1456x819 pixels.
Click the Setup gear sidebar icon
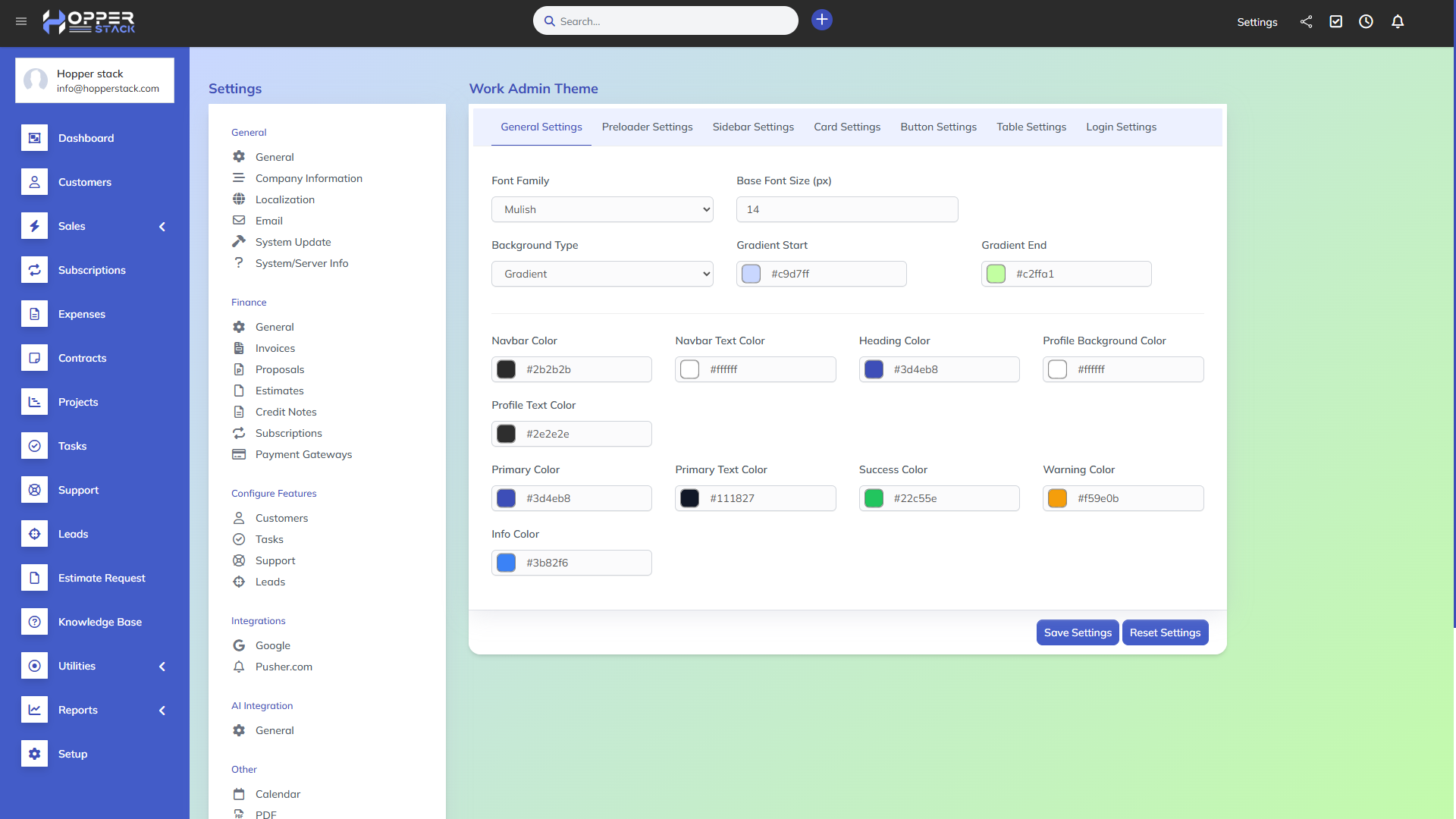click(x=35, y=754)
